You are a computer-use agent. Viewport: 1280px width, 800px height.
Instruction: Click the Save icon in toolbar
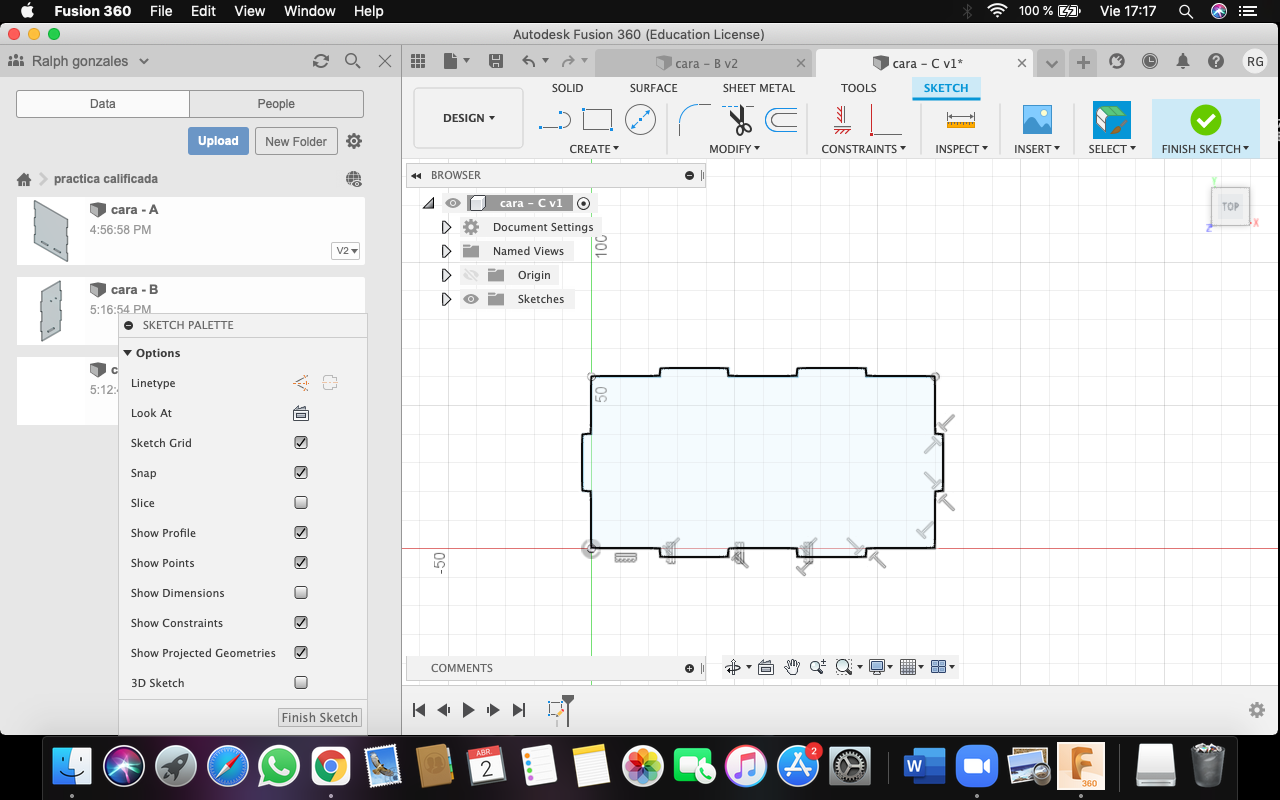[x=496, y=62]
